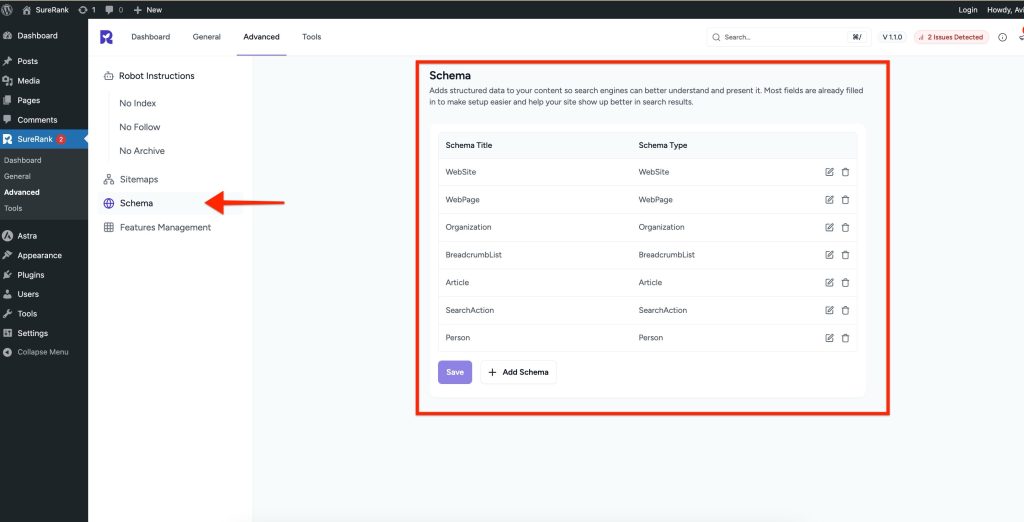Edit the Organization schema
1024x522 pixels.
[x=829, y=227]
